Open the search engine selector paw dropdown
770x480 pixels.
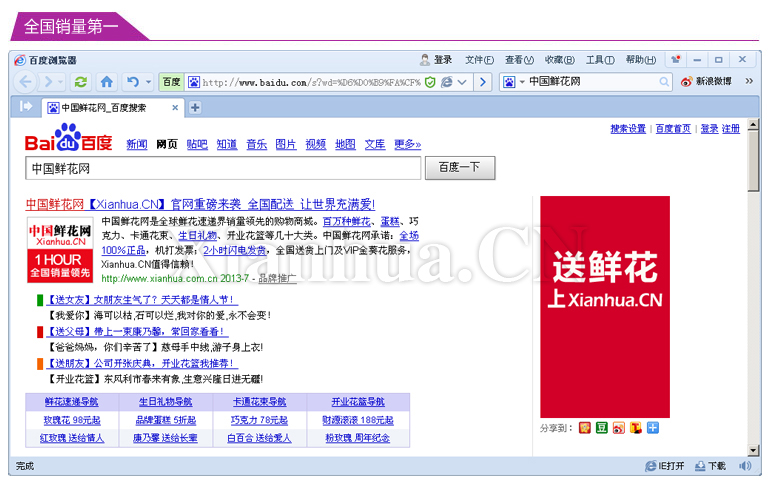[513, 82]
